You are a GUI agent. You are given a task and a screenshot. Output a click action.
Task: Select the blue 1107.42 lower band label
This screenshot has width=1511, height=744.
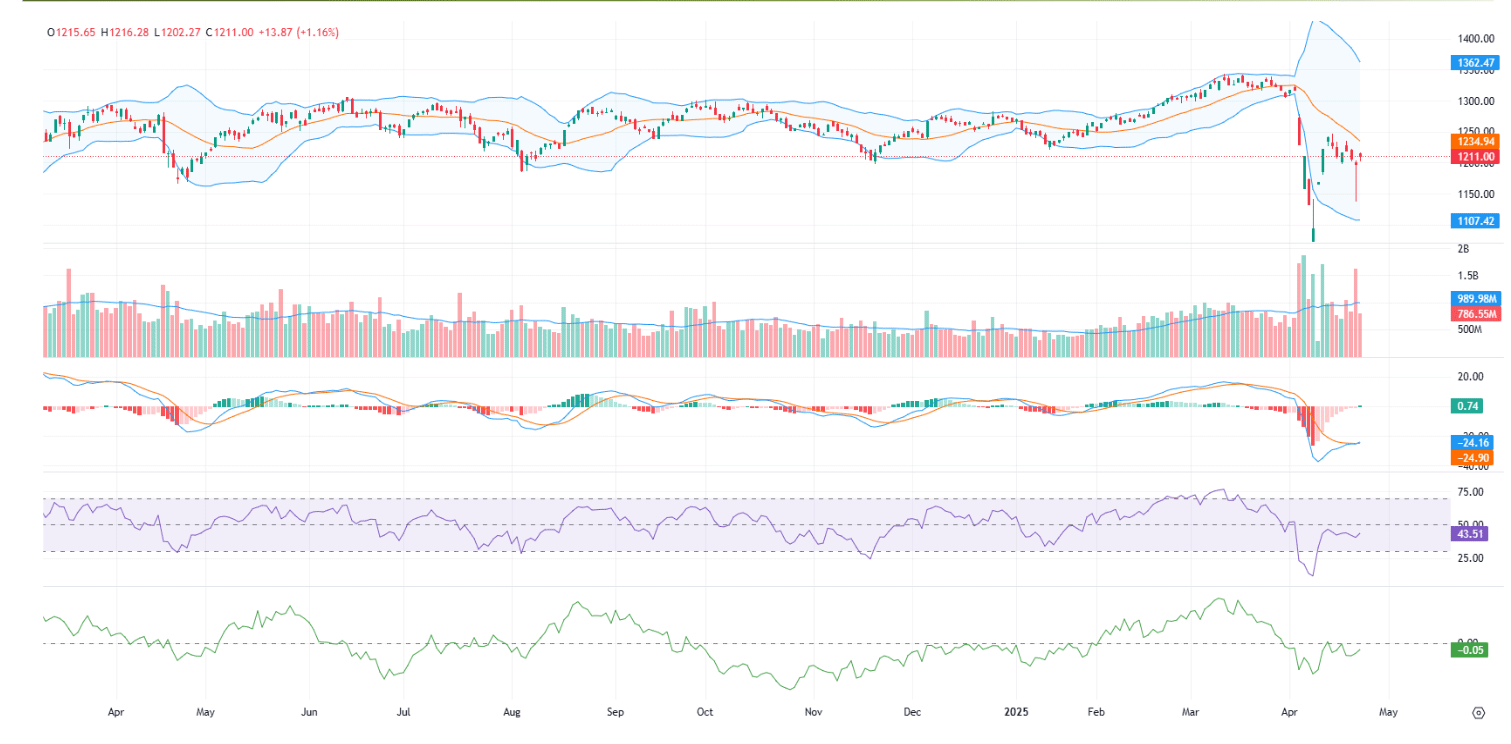[1473, 221]
